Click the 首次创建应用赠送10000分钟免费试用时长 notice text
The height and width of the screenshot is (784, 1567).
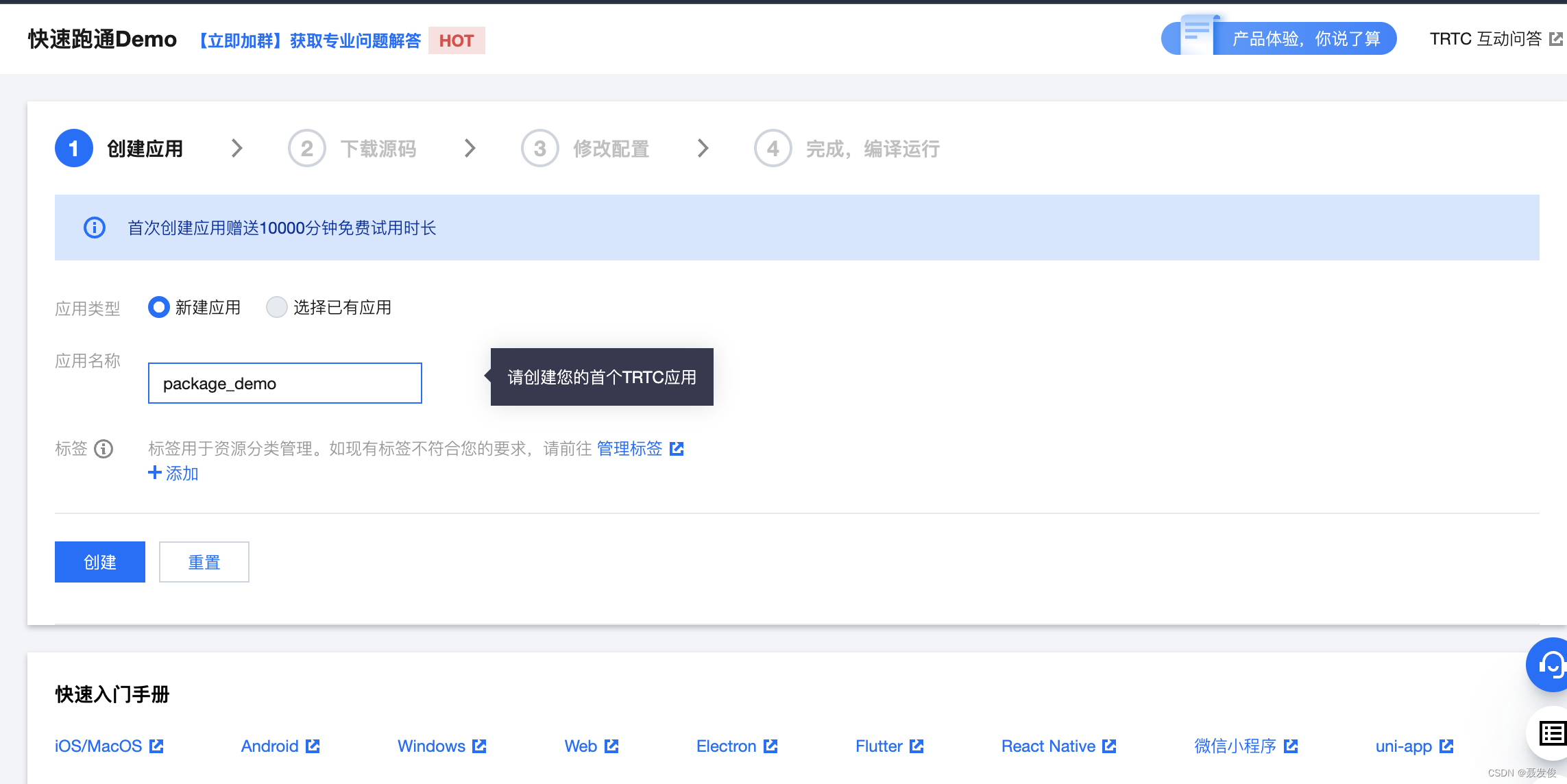point(282,228)
